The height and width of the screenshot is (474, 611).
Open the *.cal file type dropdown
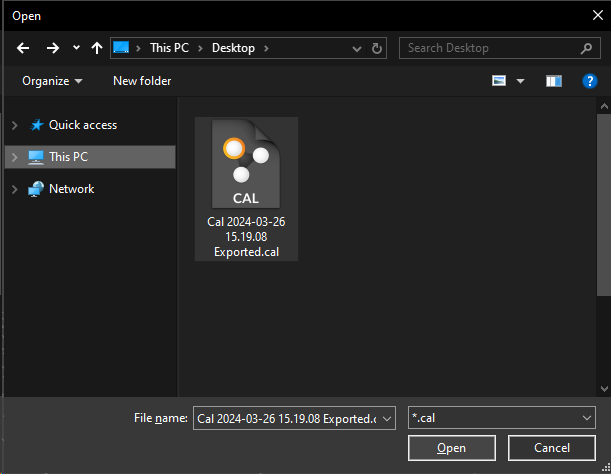point(587,417)
